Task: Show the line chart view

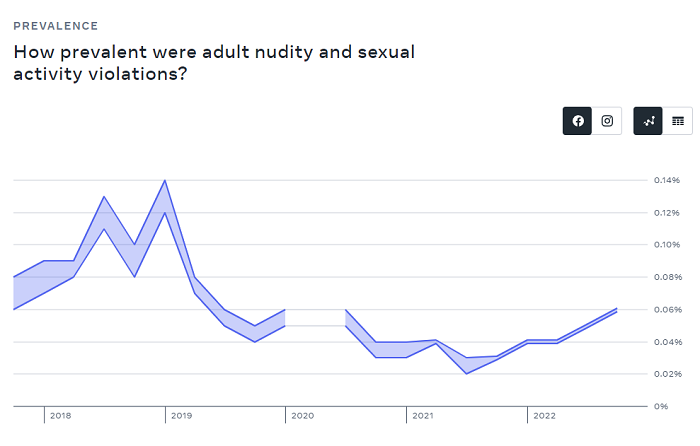Action: (648, 121)
